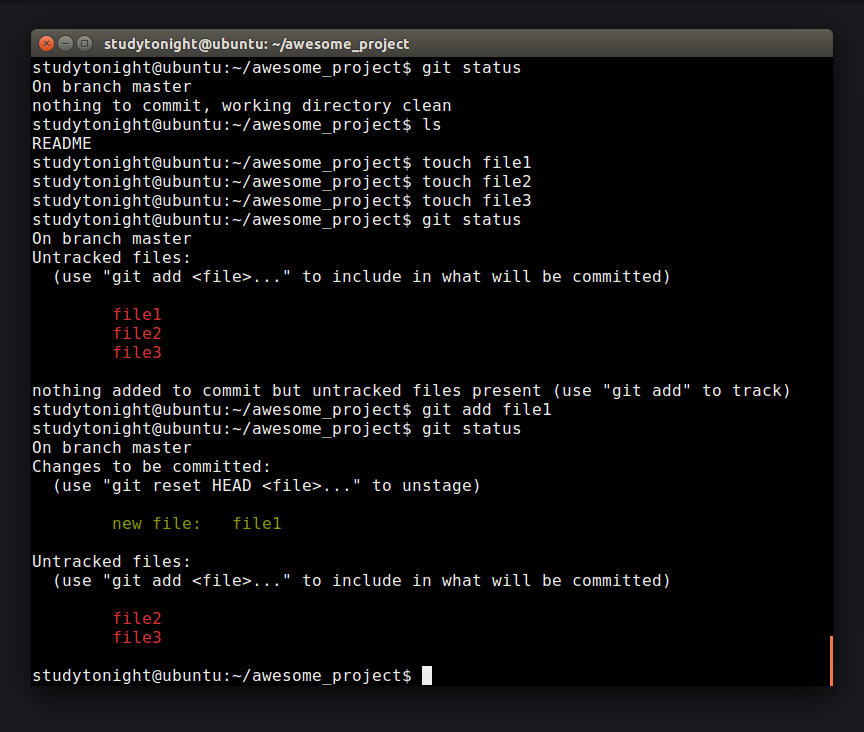Image resolution: width=864 pixels, height=732 pixels.
Task: Click the first 'On branch master' line
Action: pyautogui.click(x=112, y=87)
